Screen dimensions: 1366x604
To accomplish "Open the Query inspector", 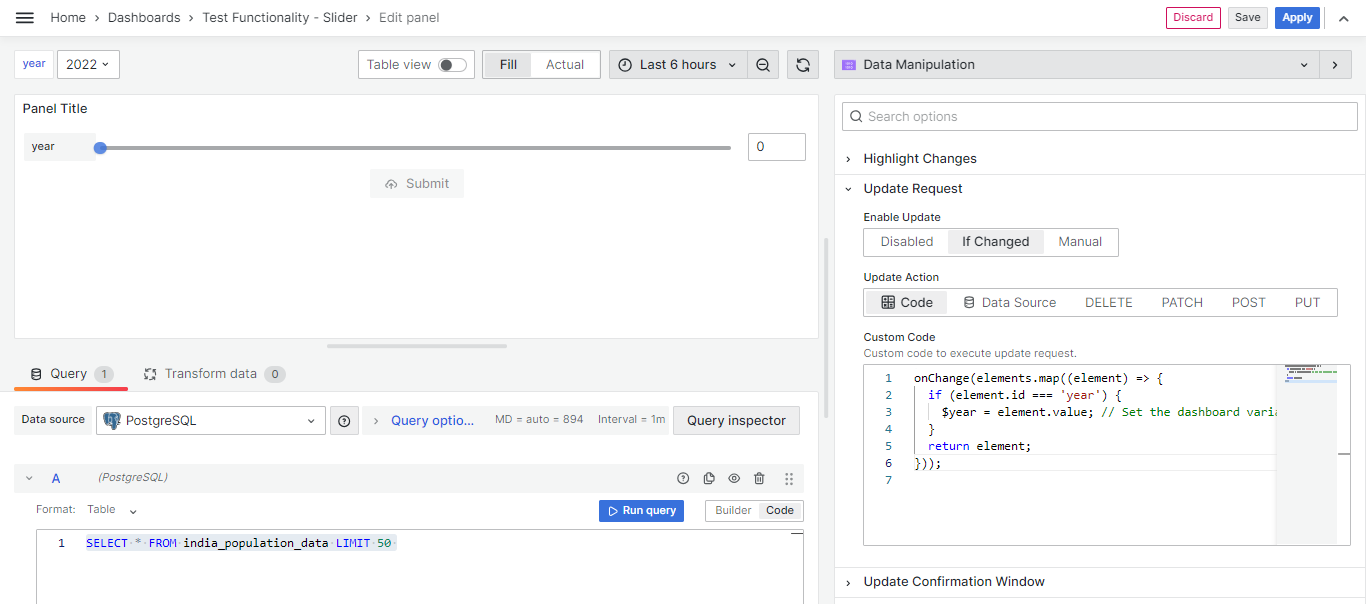I will (737, 421).
